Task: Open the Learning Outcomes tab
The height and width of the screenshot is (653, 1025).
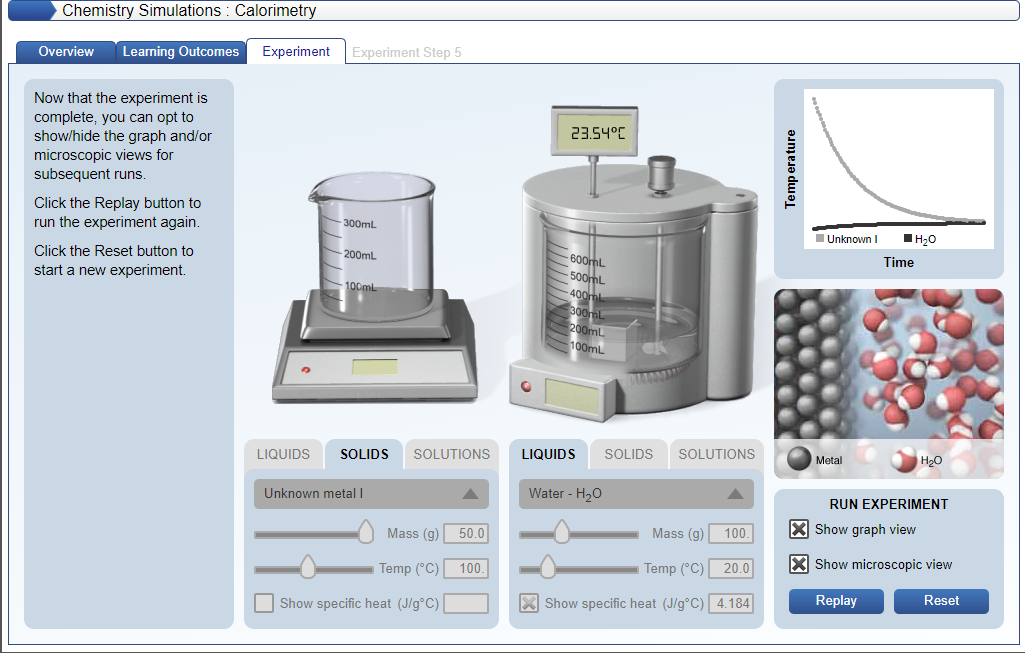Action: coord(180,51)
